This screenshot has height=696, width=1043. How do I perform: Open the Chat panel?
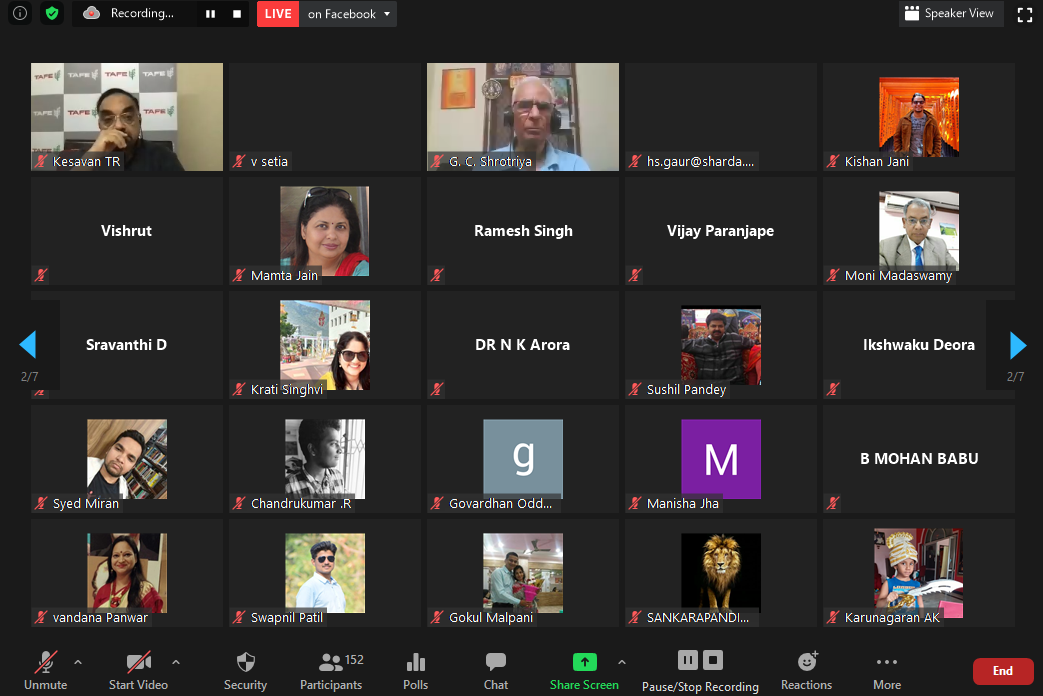[496, 671]
